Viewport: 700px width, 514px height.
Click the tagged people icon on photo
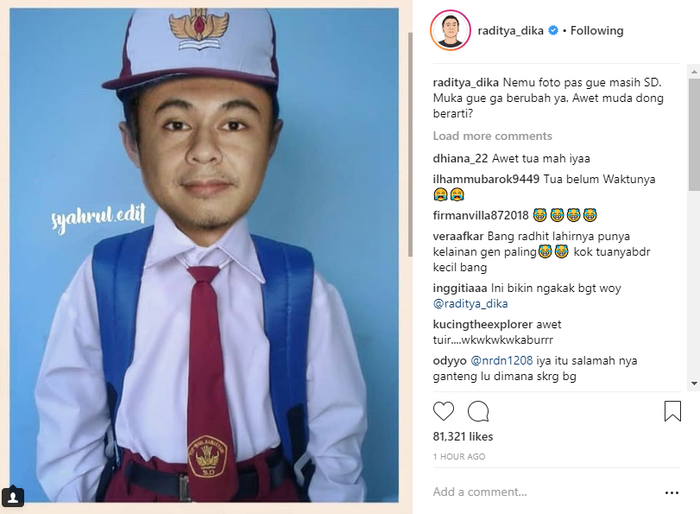(14, 496)
